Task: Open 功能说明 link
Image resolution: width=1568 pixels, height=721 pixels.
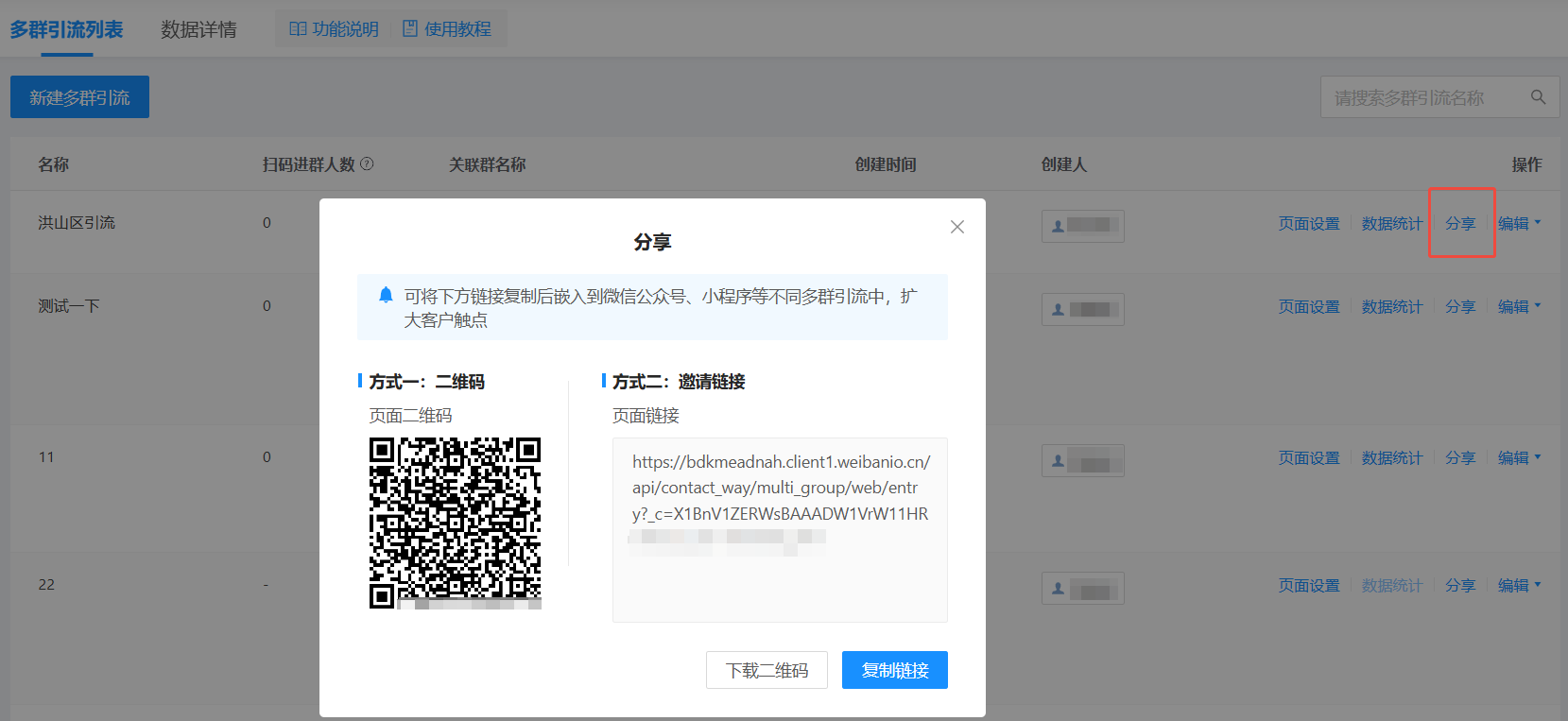Action: (334, 29)
